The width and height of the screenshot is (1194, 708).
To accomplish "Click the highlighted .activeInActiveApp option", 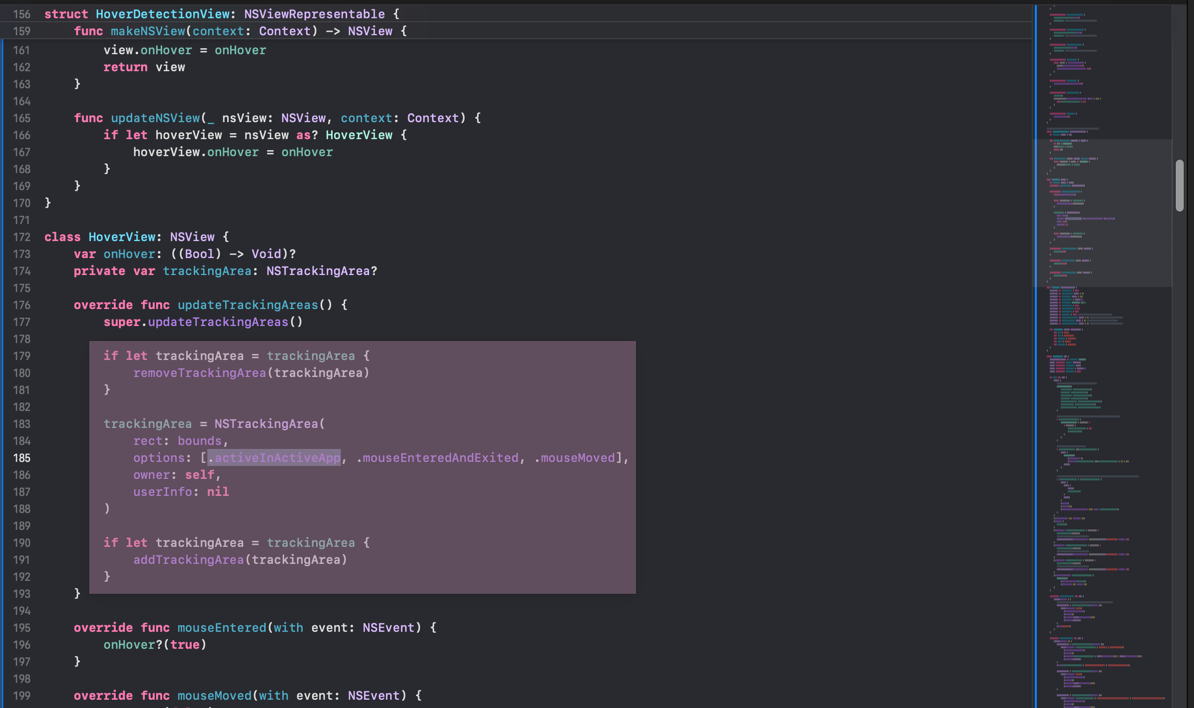I will [x=274, y=458].
